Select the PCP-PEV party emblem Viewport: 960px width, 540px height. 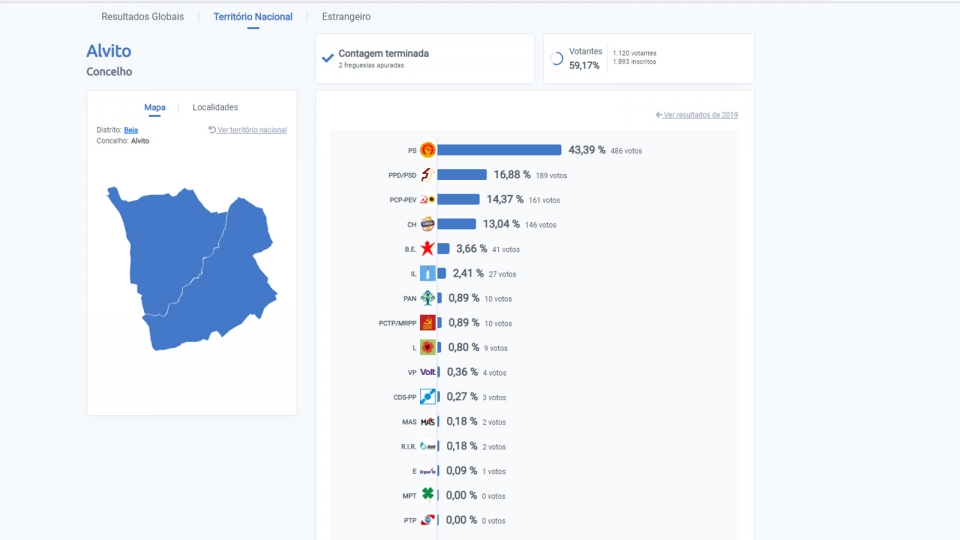click(x=427, y=200)
